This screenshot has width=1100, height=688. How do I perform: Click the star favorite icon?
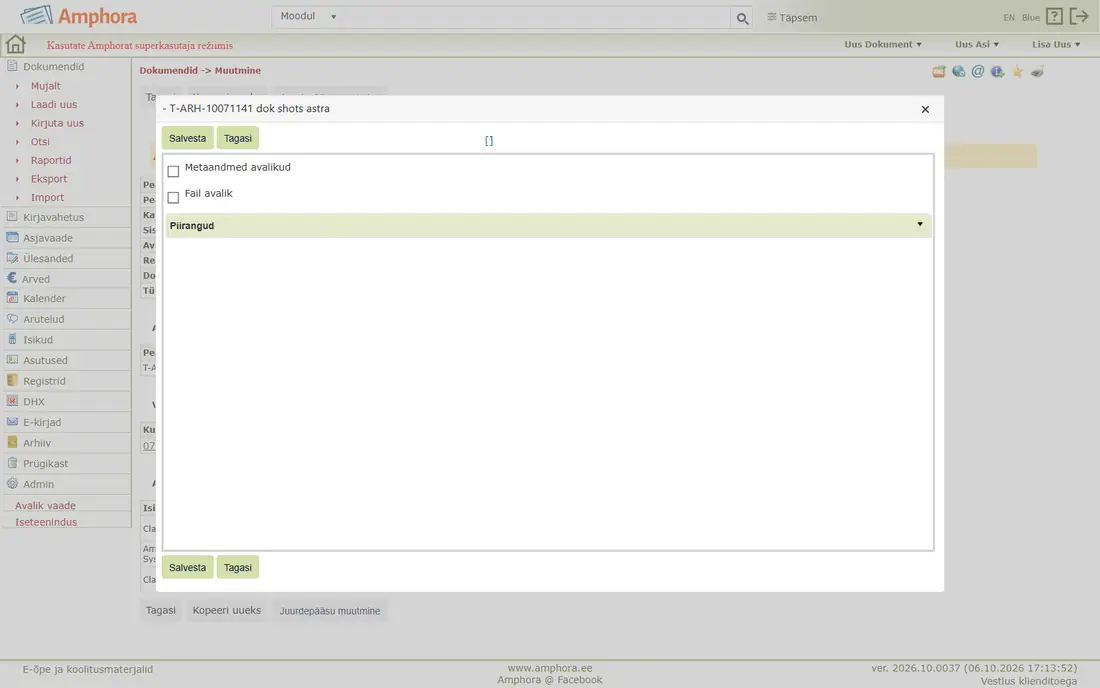pyautogui.click(x=1017, y=72)
